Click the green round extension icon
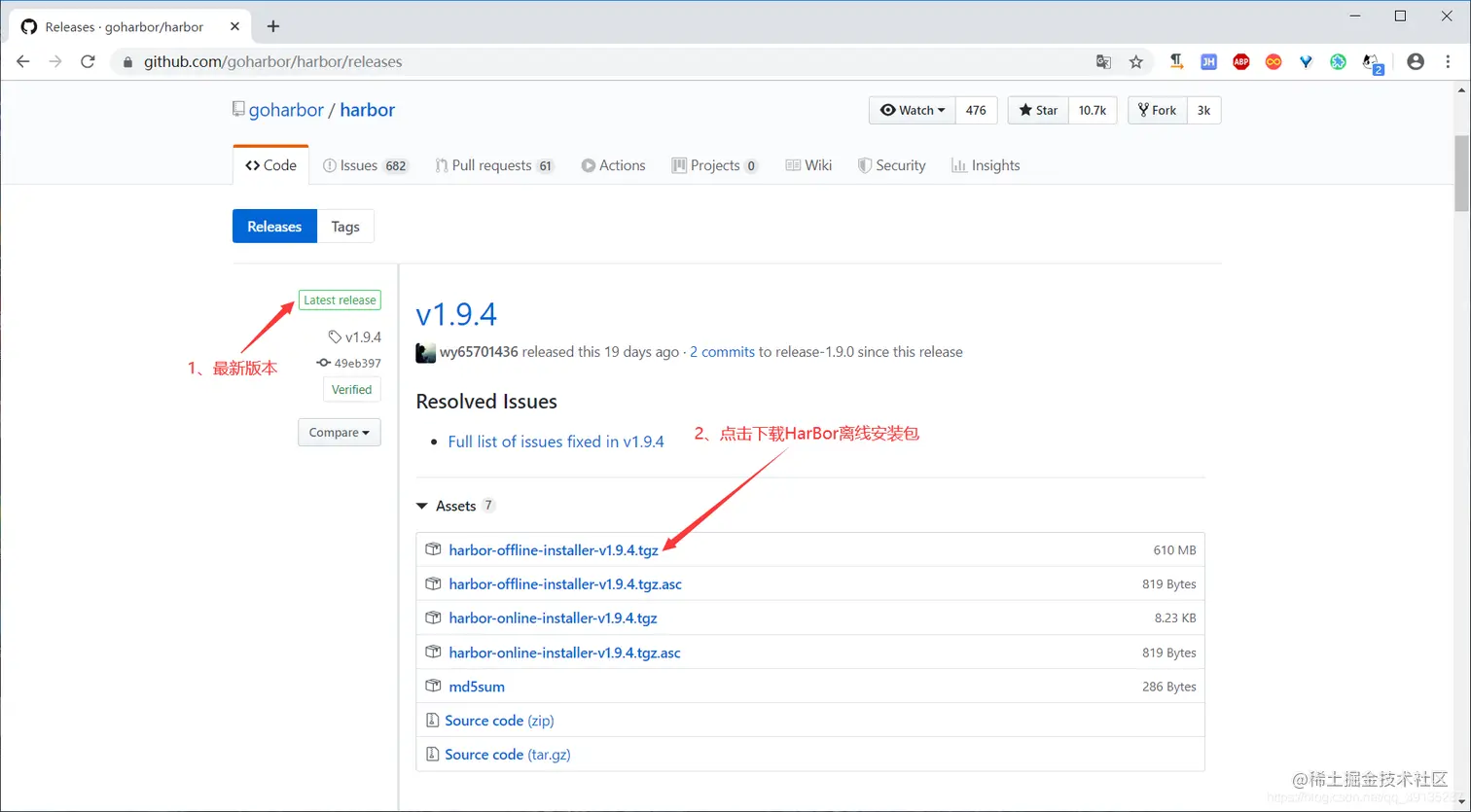Image resolution: width=1471 pixels, height=812 pixels. [1339, 61]
